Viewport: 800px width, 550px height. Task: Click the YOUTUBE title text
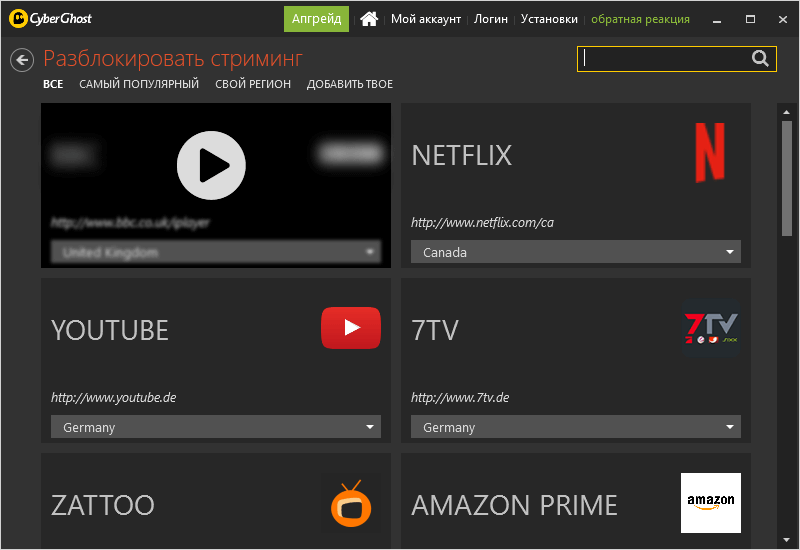(110, 331)
